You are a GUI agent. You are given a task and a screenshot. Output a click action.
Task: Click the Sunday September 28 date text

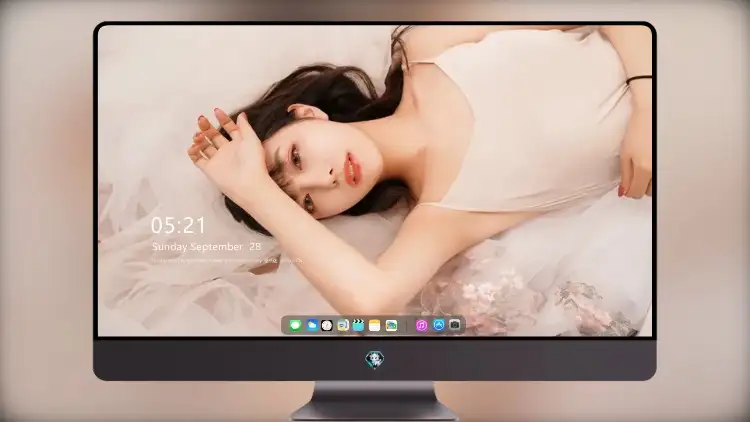pyautogui.click(x=206, y=246)
